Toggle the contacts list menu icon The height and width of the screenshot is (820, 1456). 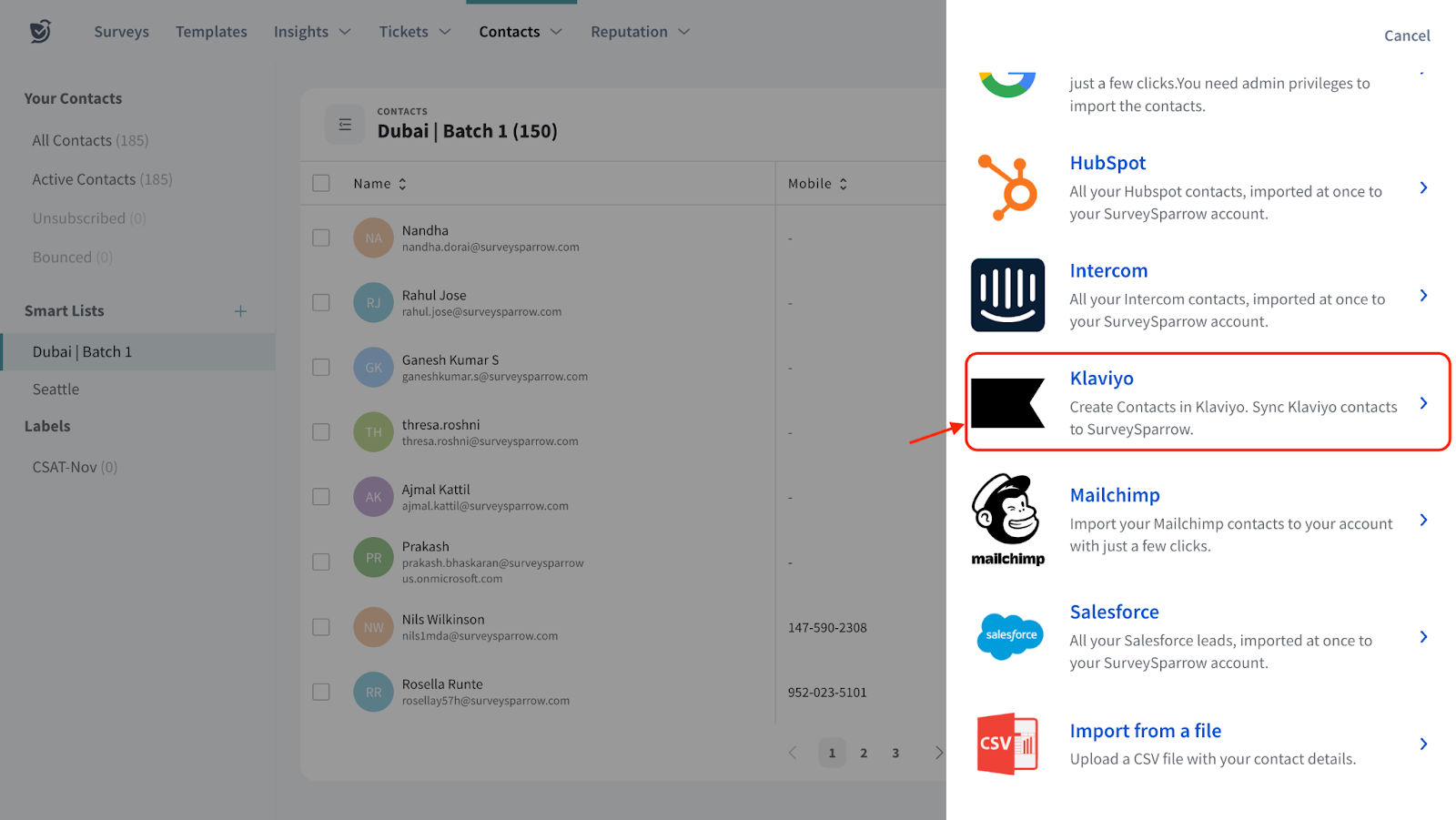tap(345, 125)
